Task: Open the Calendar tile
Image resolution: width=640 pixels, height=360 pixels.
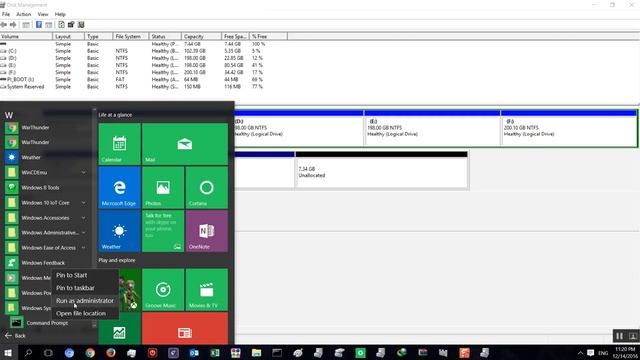Action: click(119, 144)
